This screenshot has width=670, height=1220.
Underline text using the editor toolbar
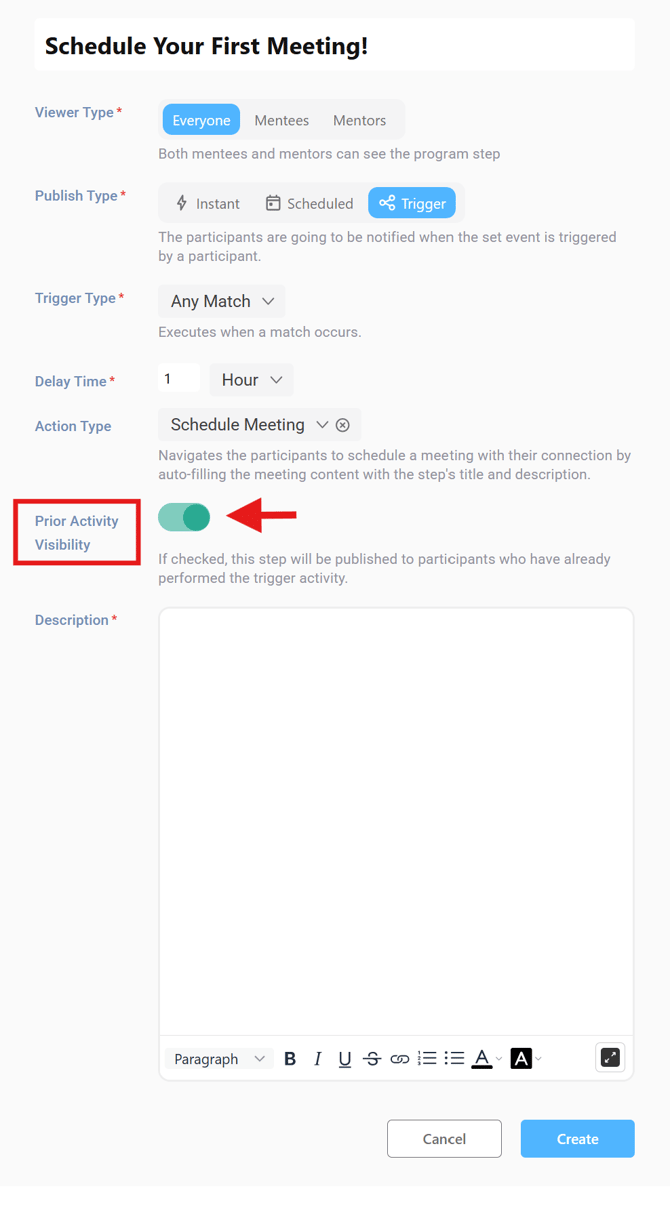(344, 1058)
